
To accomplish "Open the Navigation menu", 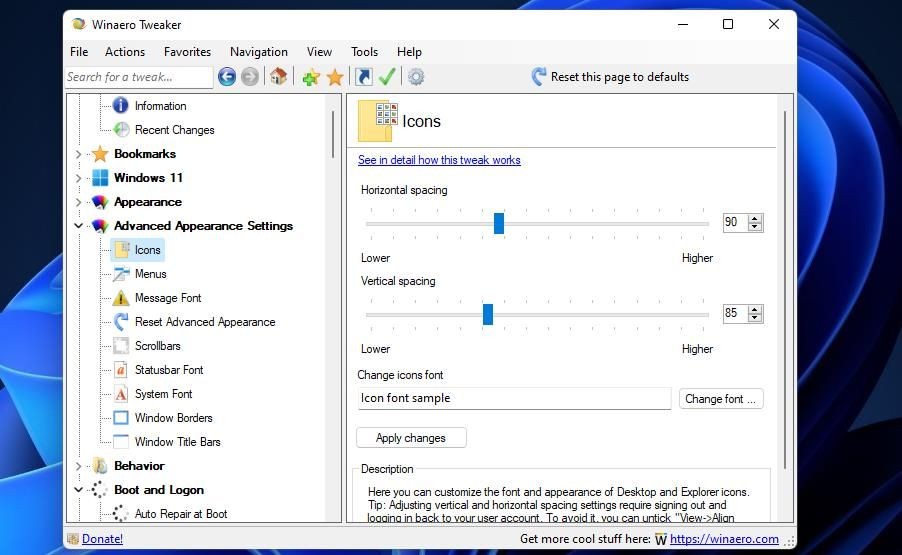I will 259,52.
